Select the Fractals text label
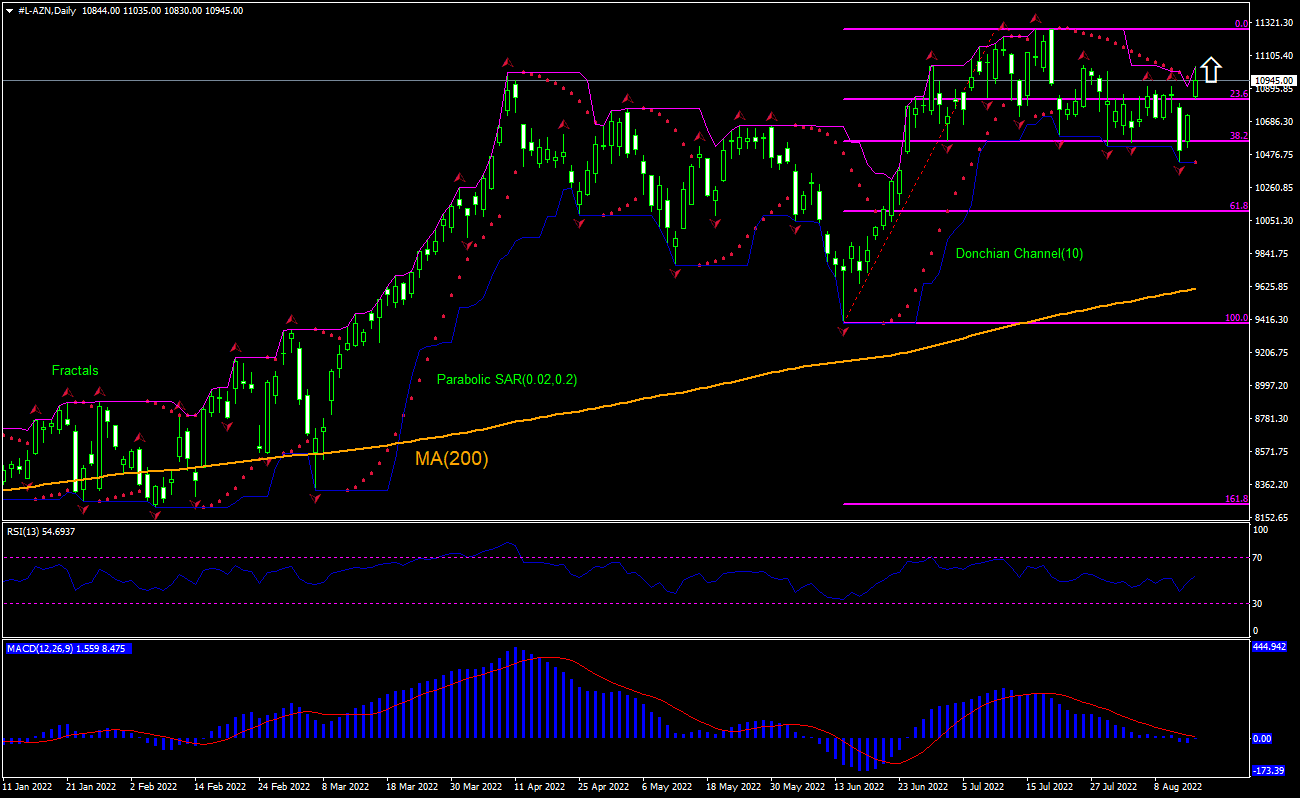The image size is (1300, 798). pyautogui.click(x=74, y=370)
